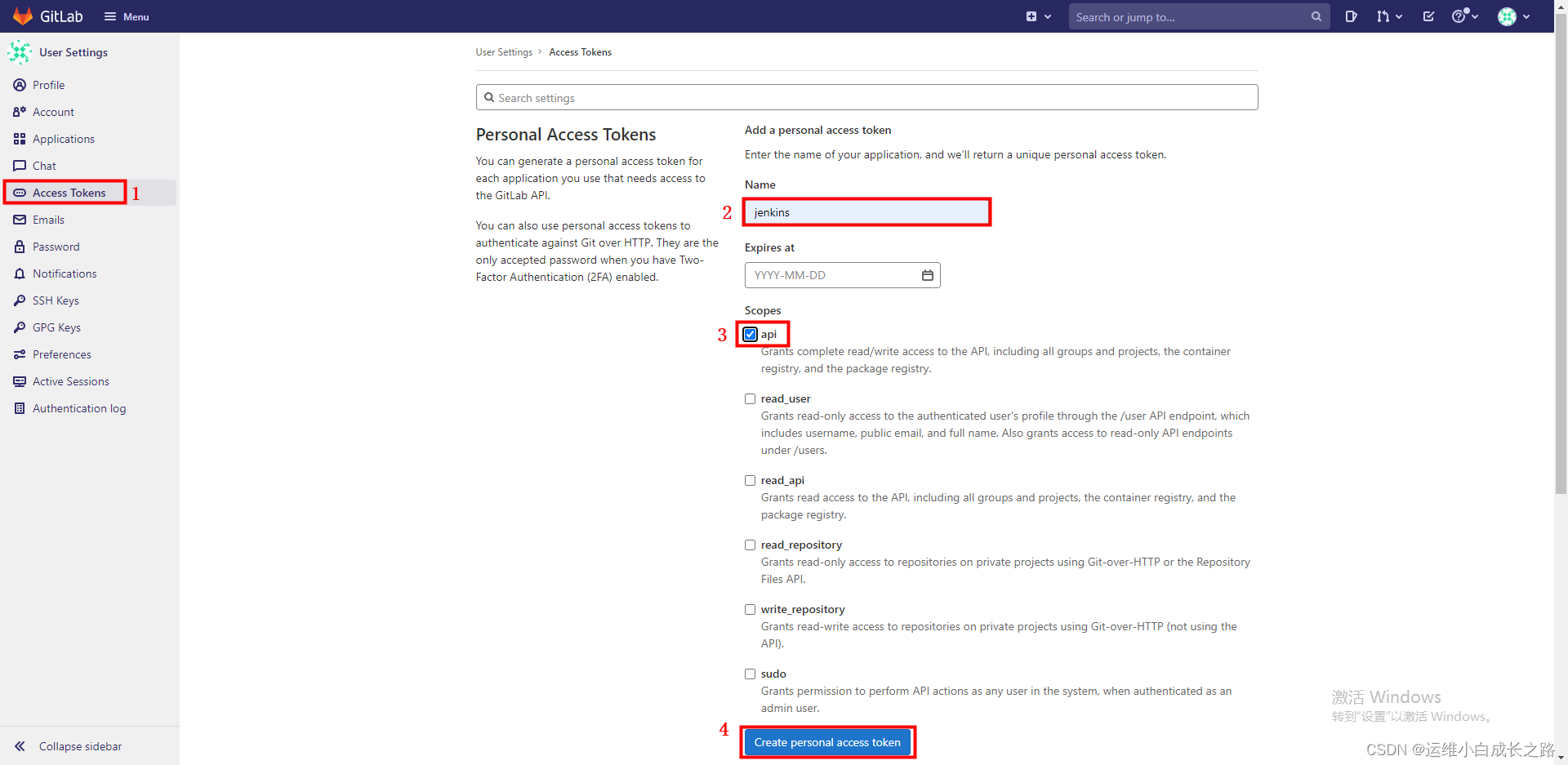Screen dimensions: 1568x765
Task: Open the hamburger Menu
Action: click(127, 16)
